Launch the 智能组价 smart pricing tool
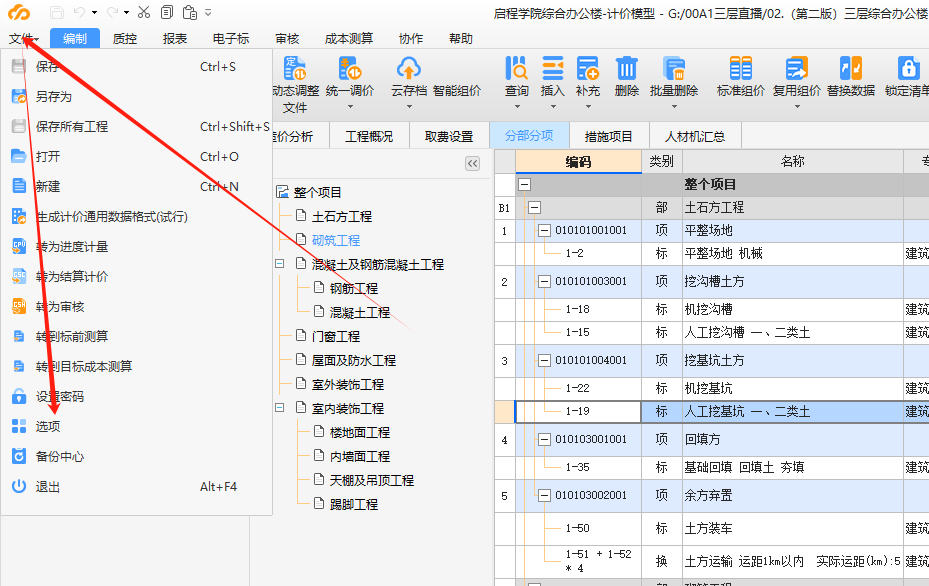This screenshot has height=586, width=929. [457, 91]
